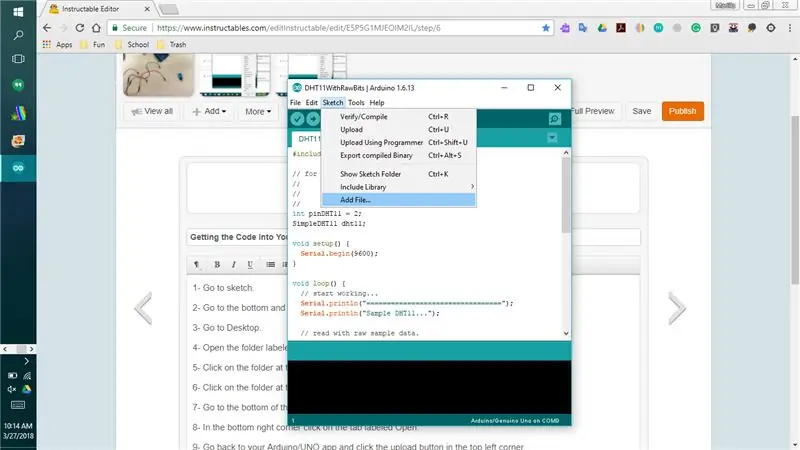Open the Arduino tab dropdown arrow
Image resolution: width=800 pixels, height=450 pixels.
552,138
